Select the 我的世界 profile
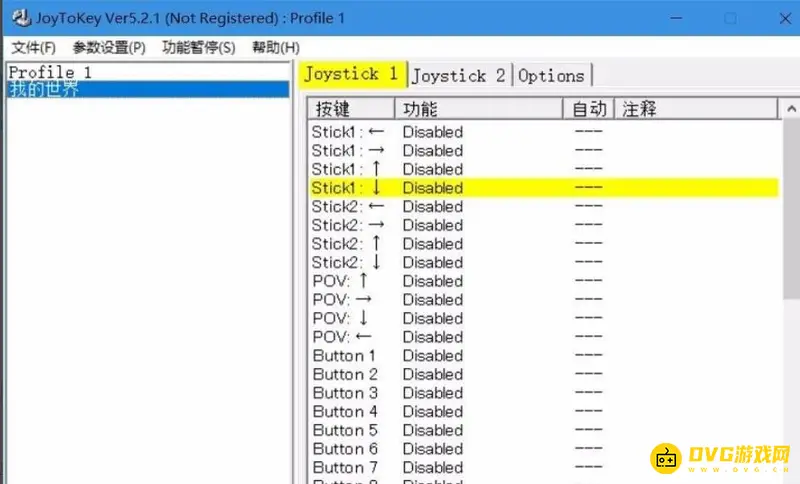 point(44,89)
